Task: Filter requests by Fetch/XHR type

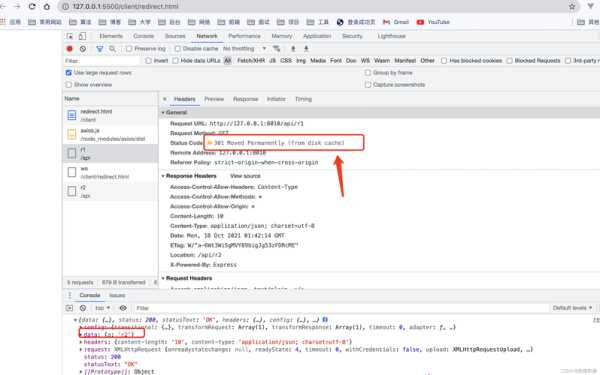Action: pos(251,61)
